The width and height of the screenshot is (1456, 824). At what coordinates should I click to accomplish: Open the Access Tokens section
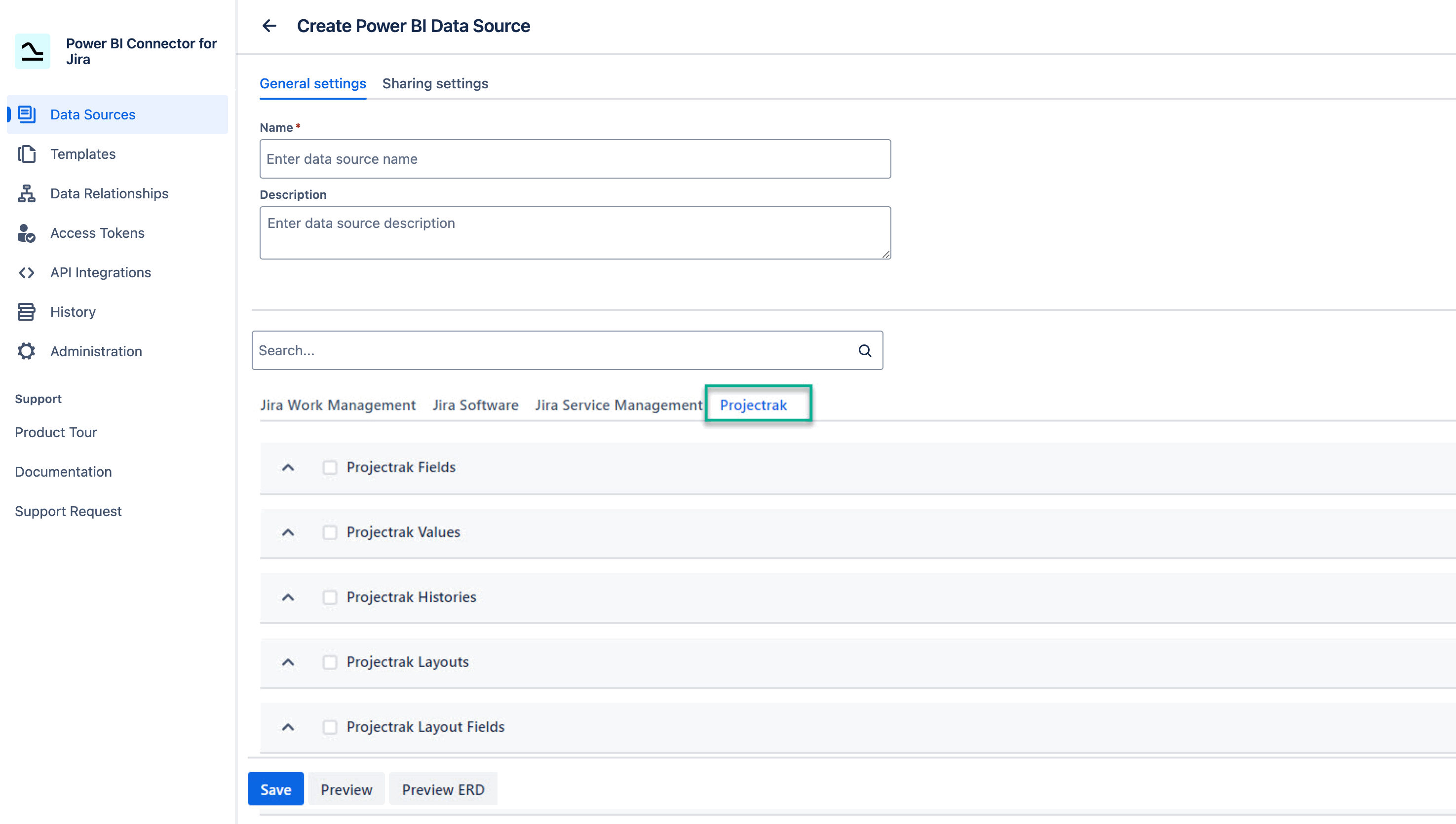tap(97, 232)
